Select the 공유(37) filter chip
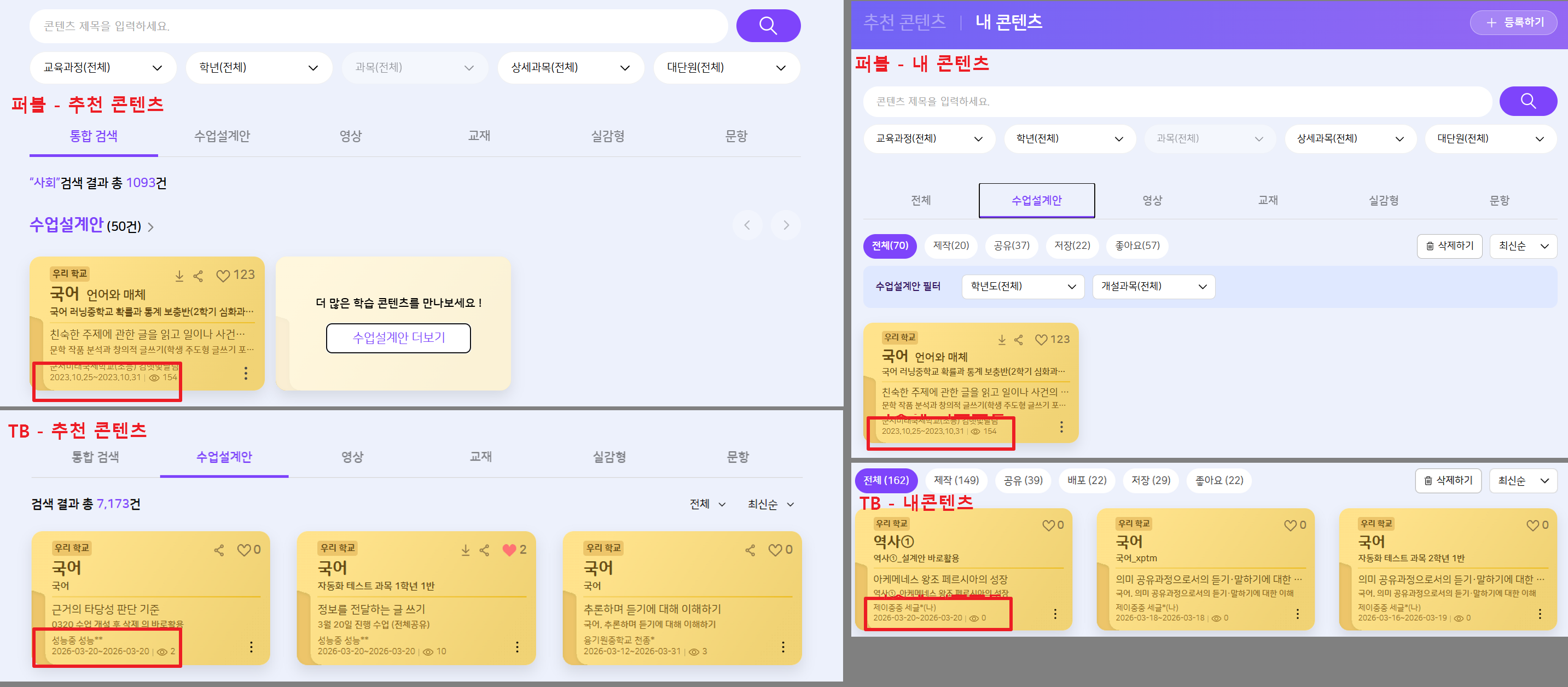Image resolution: width=1568 pixels, height=687 pixels. tap(1011, 246)
